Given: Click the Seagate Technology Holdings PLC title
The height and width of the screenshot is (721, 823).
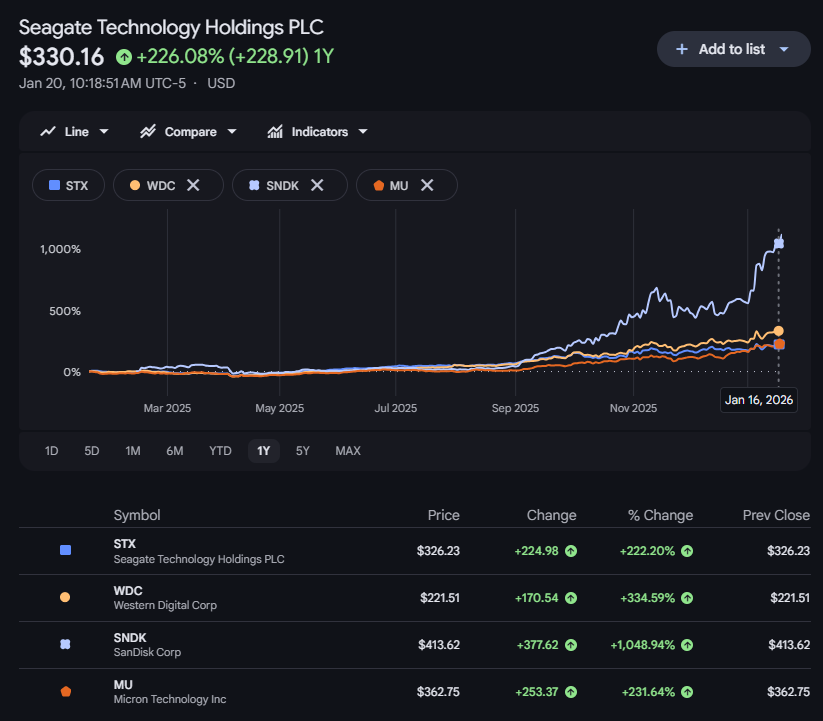Looking at the screenshot, I should point(171,27).
